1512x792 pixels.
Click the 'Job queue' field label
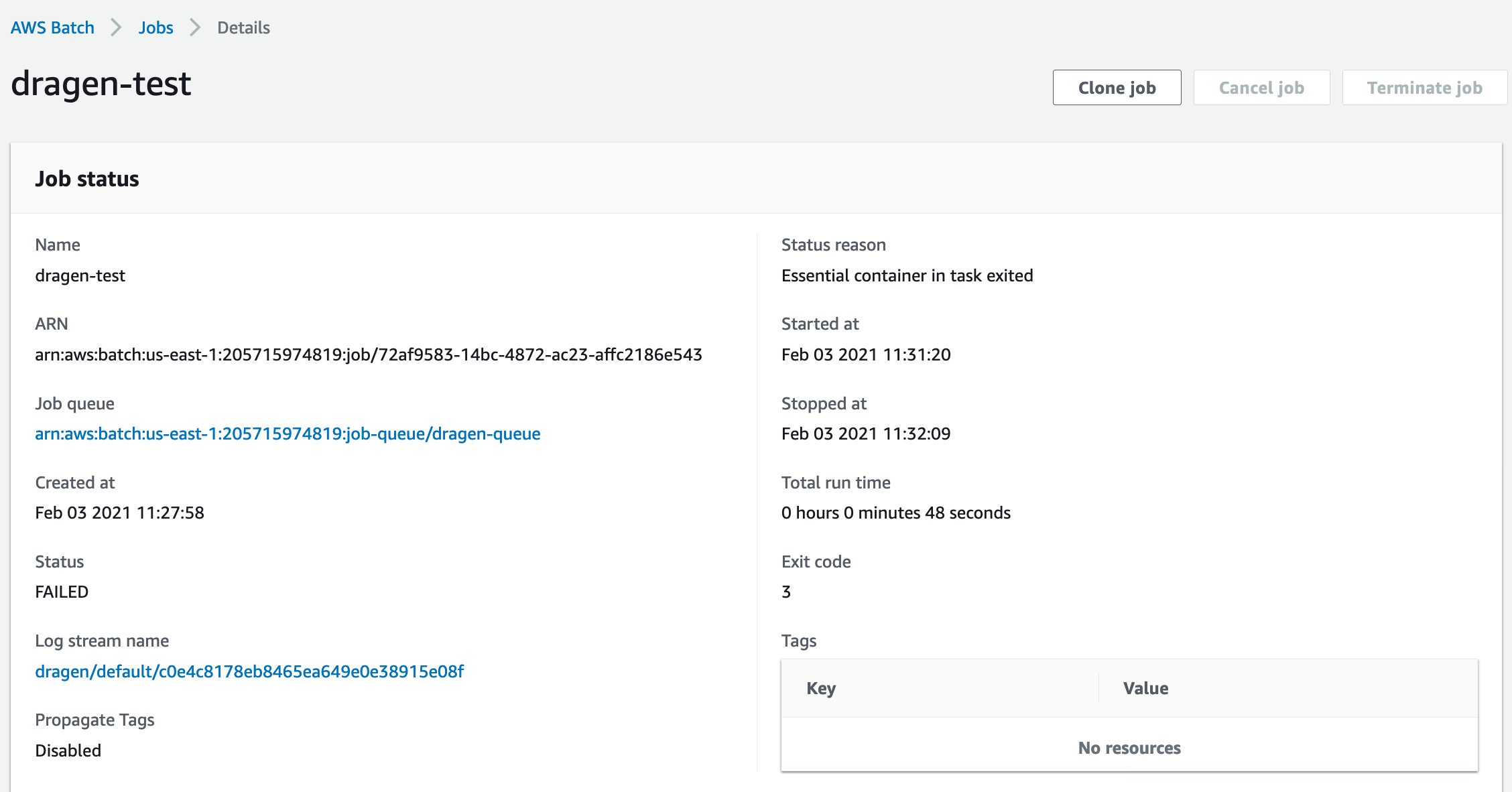click(x=74, y=403)
